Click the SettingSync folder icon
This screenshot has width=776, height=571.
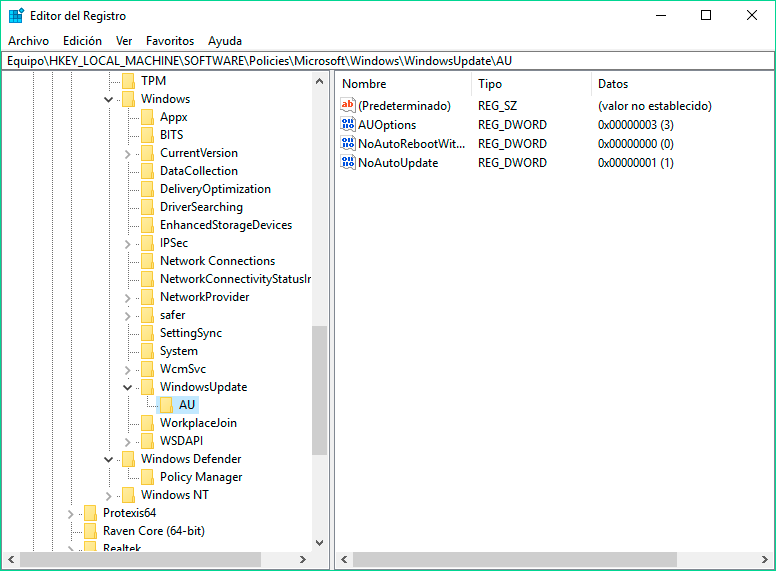point(147,333)
